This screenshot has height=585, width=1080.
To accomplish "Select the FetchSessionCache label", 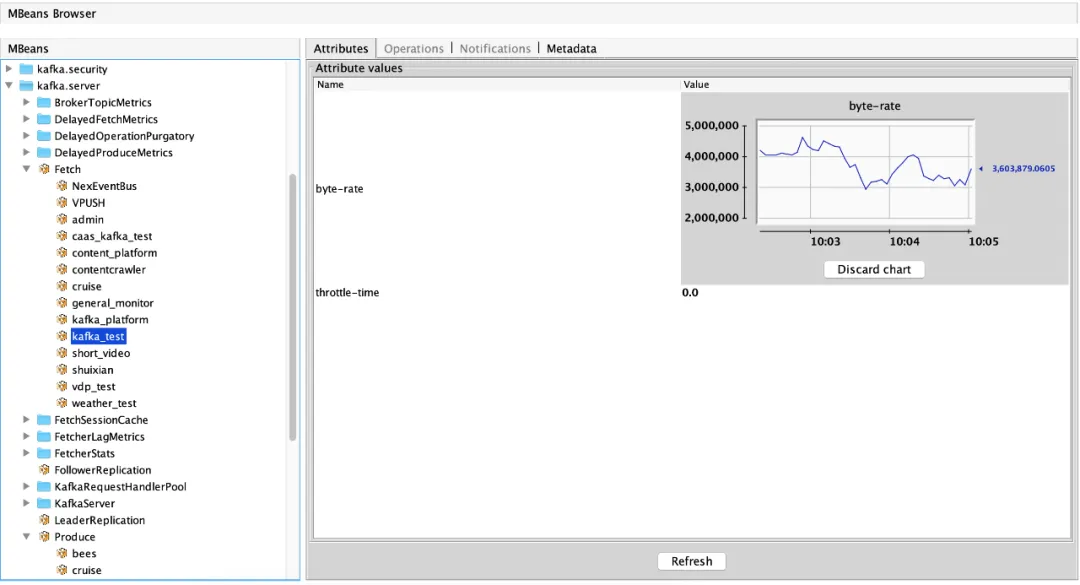I will point(101,420).
